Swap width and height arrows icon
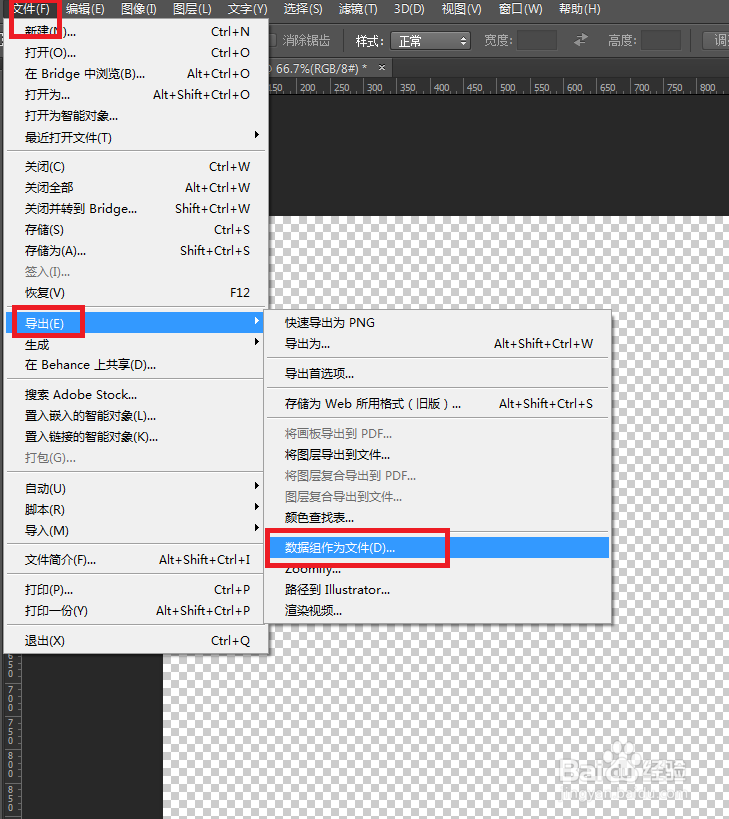729x819 pixels. tap(581, 40)
